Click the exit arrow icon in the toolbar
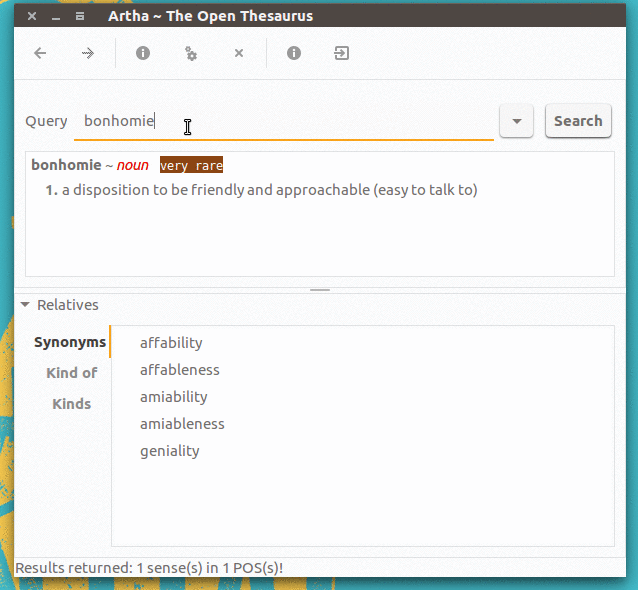638x590 pixels. tap(342, 54)
